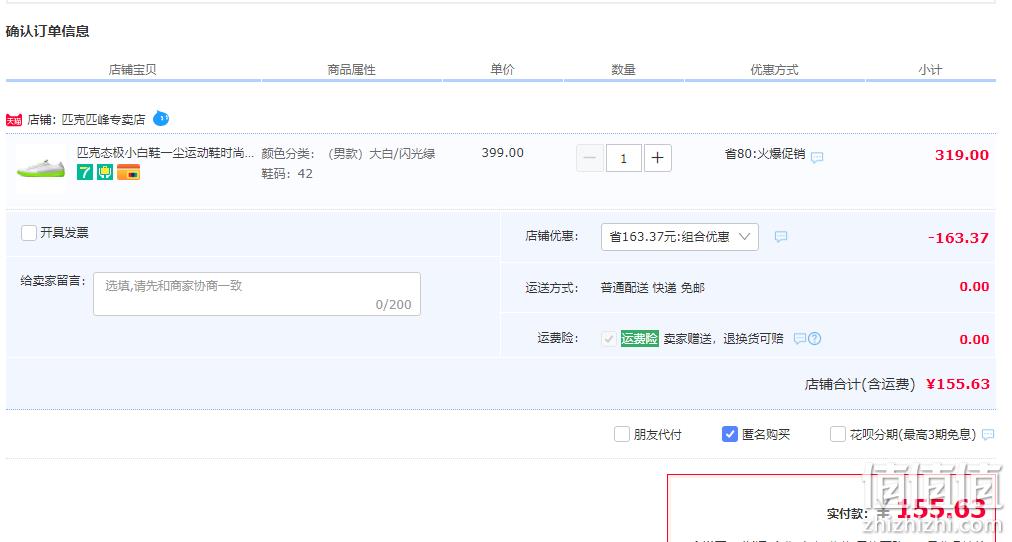Increase quantity with the plus button
The height and width of the screenshot is (542, 1012).
pyautogui.click(x=658, y=158)
